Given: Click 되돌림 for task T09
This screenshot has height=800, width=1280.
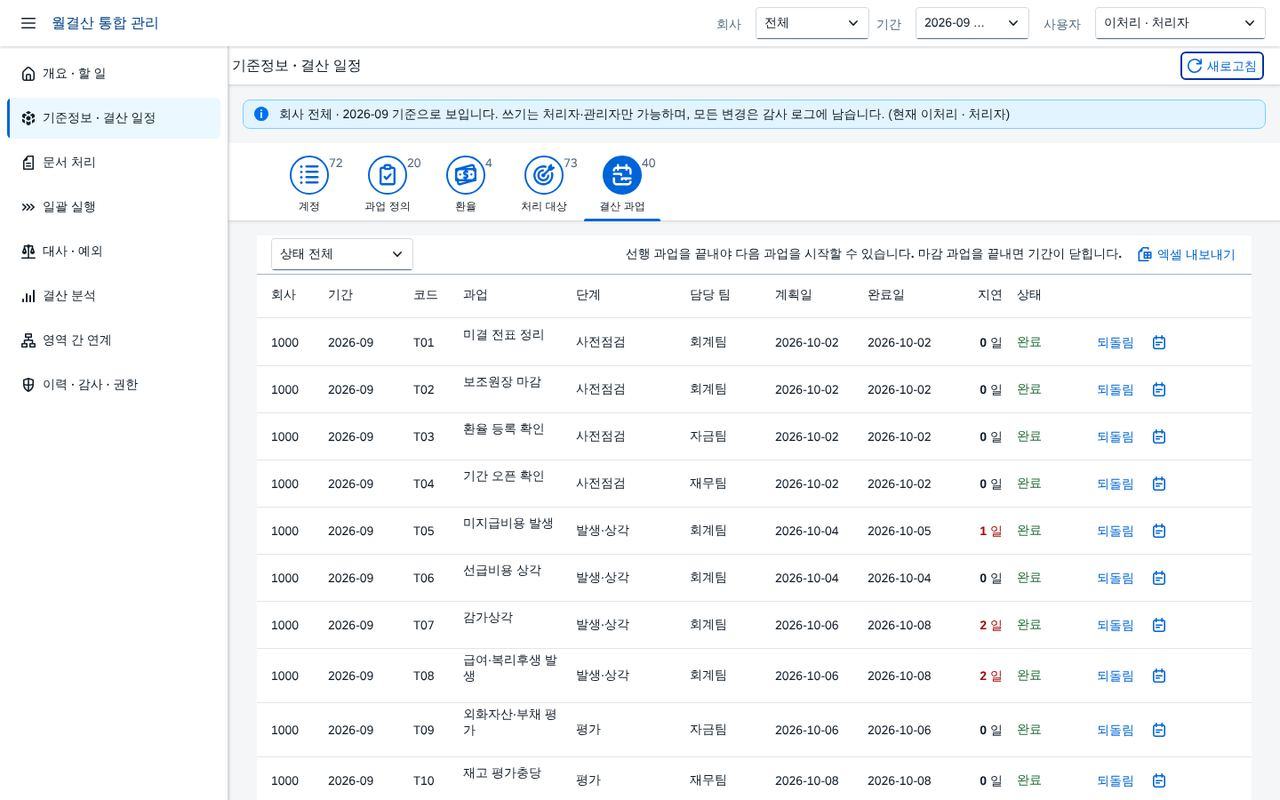Looking at the screenshot, I should point(1115,729).
